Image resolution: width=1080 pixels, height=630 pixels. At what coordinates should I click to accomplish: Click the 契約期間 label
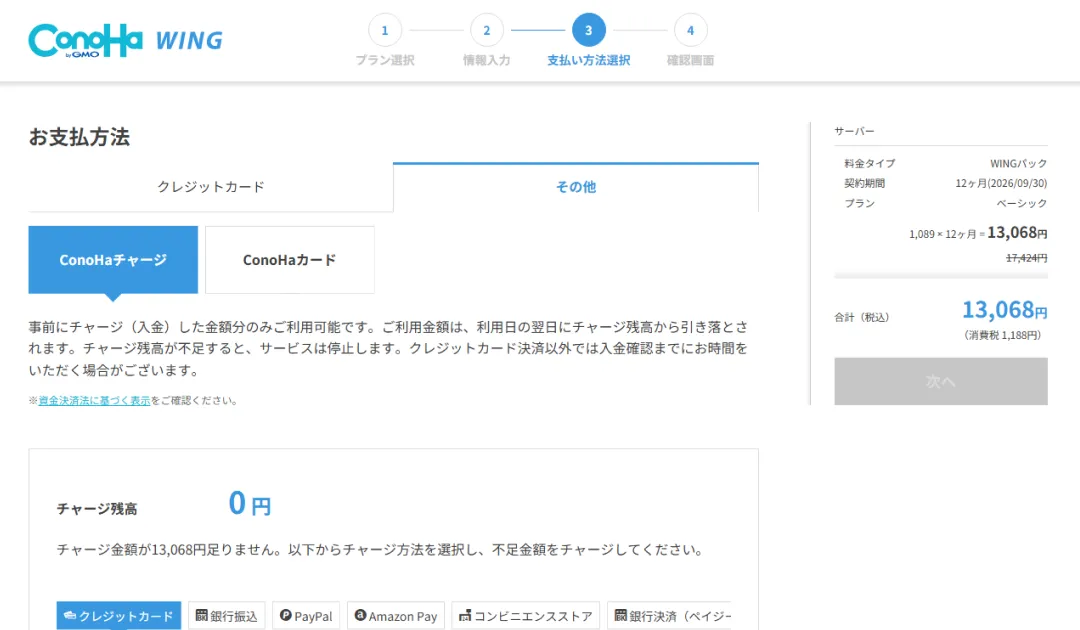pyautogui.click(x=864, y=183)
